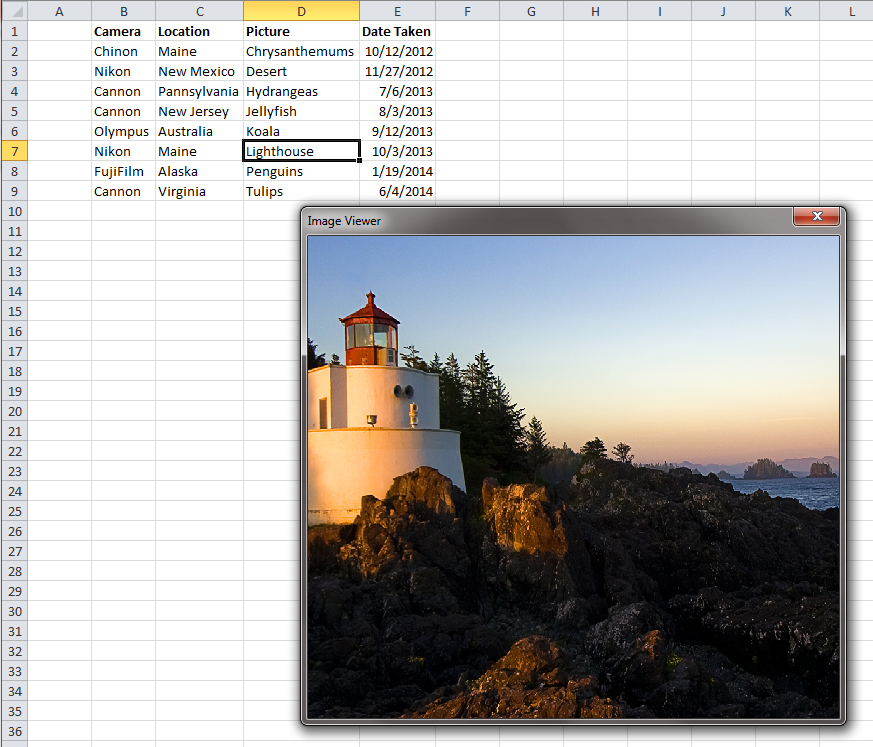Select the 7/6/2013 date cell
873x747 pixels.
point(398,91)
